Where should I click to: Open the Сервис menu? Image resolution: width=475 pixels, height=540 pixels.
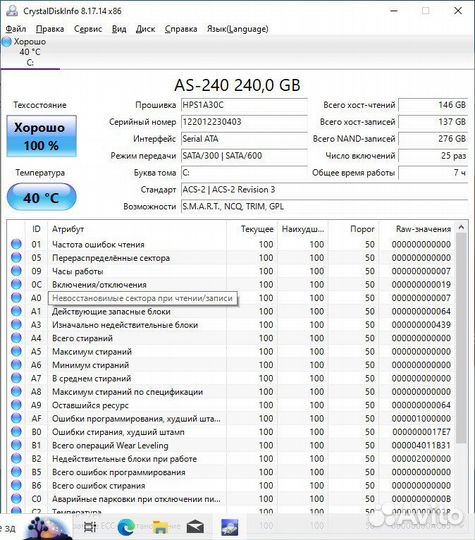tap(88, 29)
